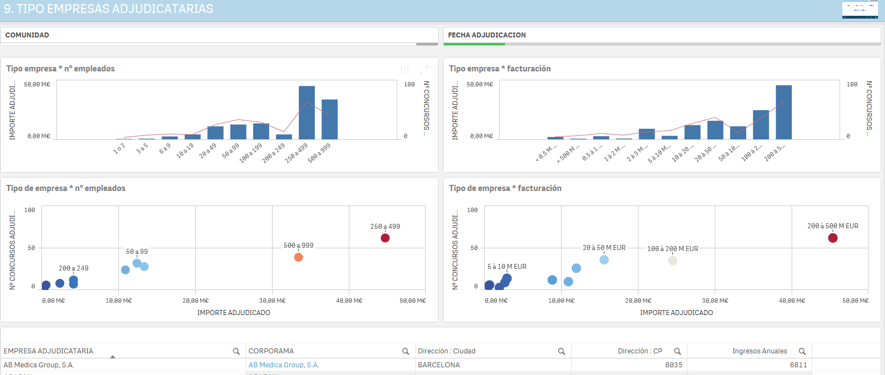Search the Ingresos Anuales column
This screenshot has width=885, height=375.
pyautogui.click(x=801, y=351)
